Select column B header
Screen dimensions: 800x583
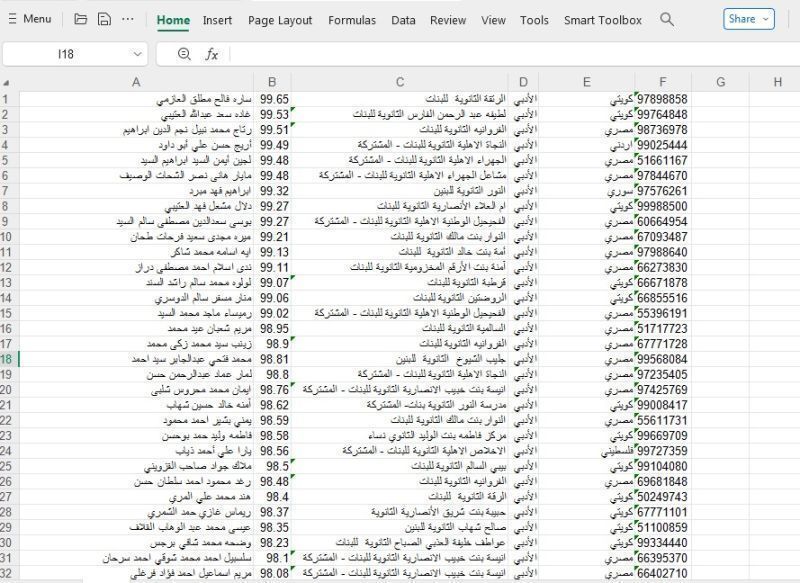click(x=272, y=82)
